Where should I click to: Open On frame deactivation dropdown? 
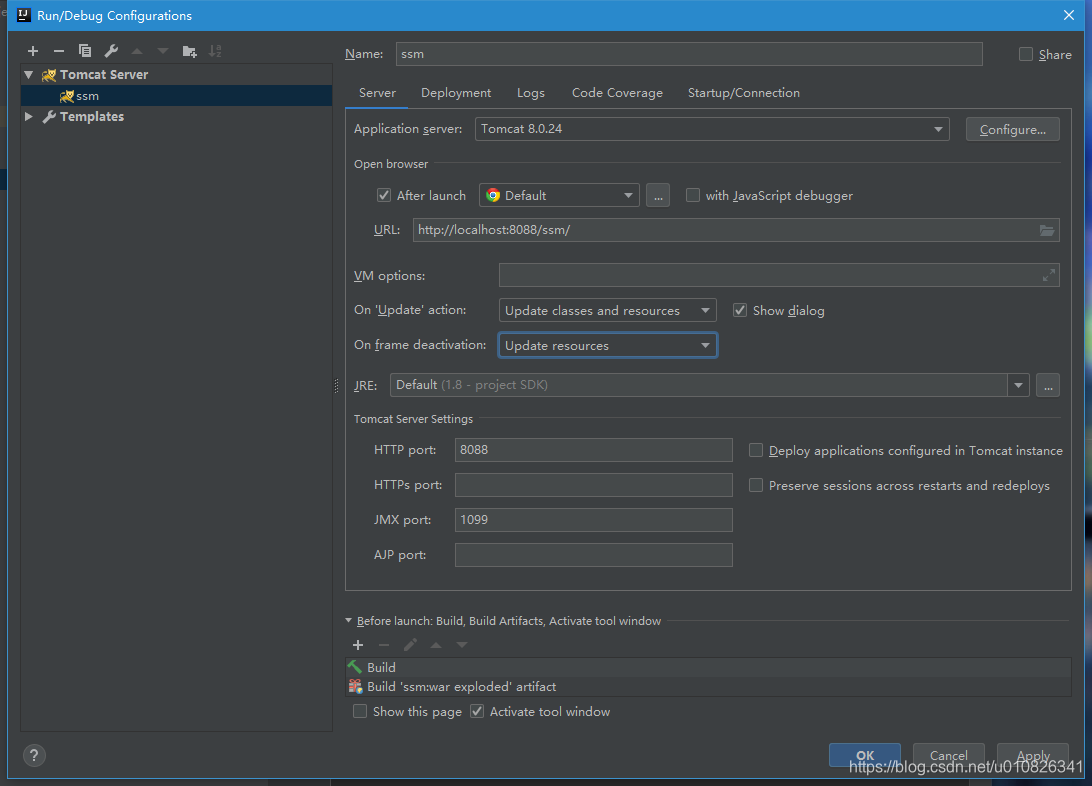point(607,345)
